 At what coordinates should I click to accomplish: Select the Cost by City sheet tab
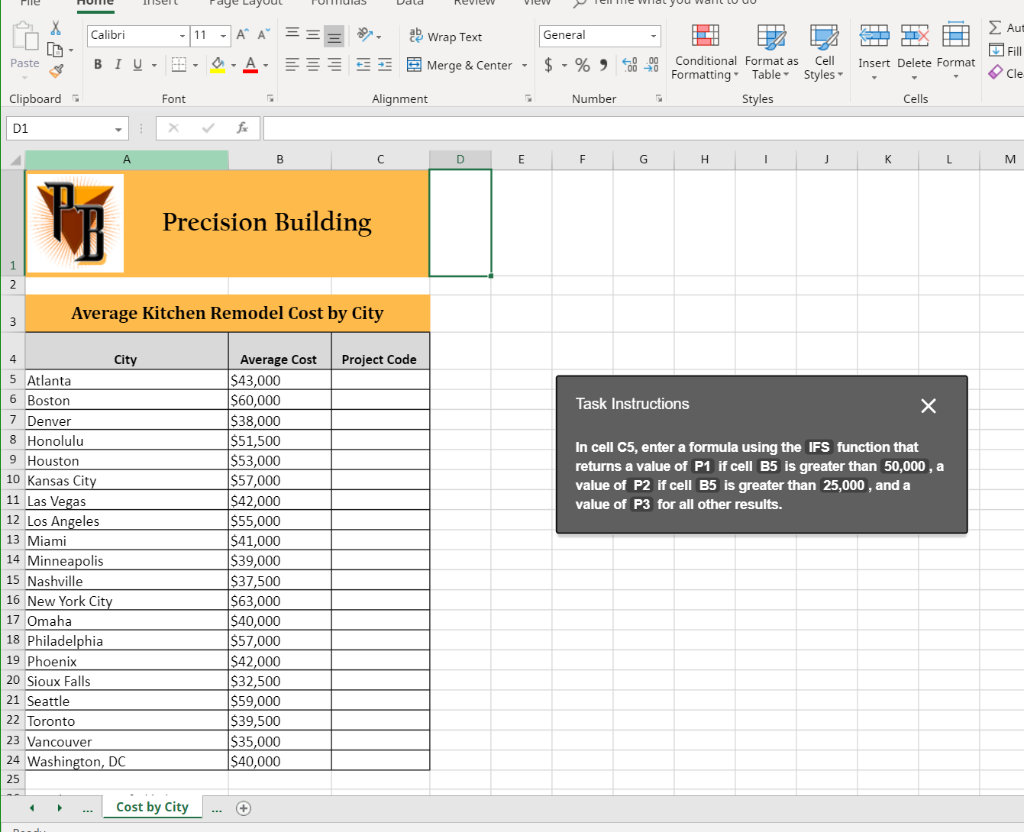[152, 807]
